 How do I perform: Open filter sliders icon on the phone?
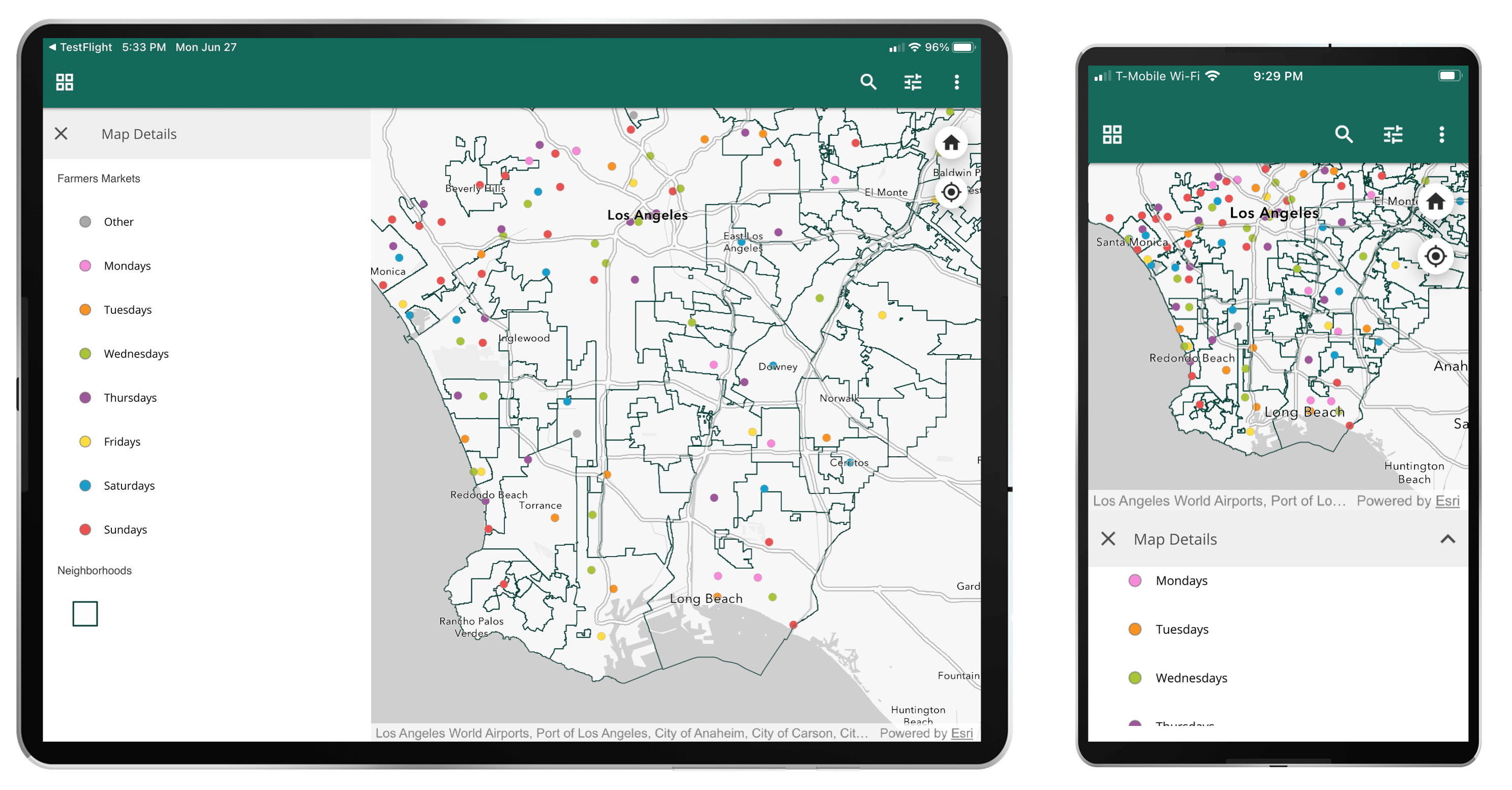click(1393, 134)
